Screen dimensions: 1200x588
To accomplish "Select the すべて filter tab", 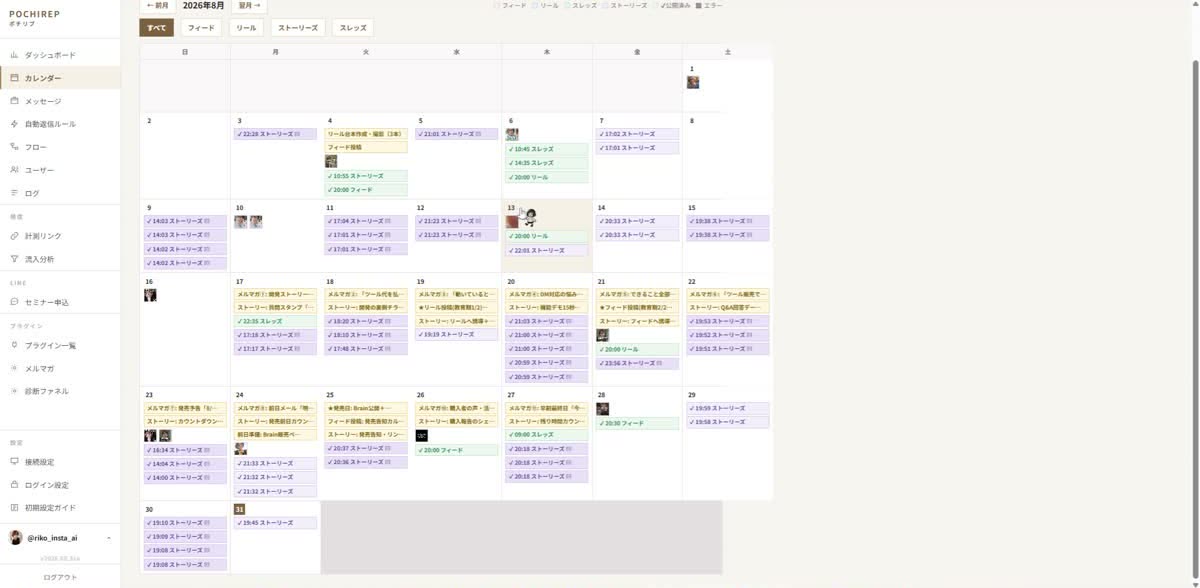I will point(157,28).
